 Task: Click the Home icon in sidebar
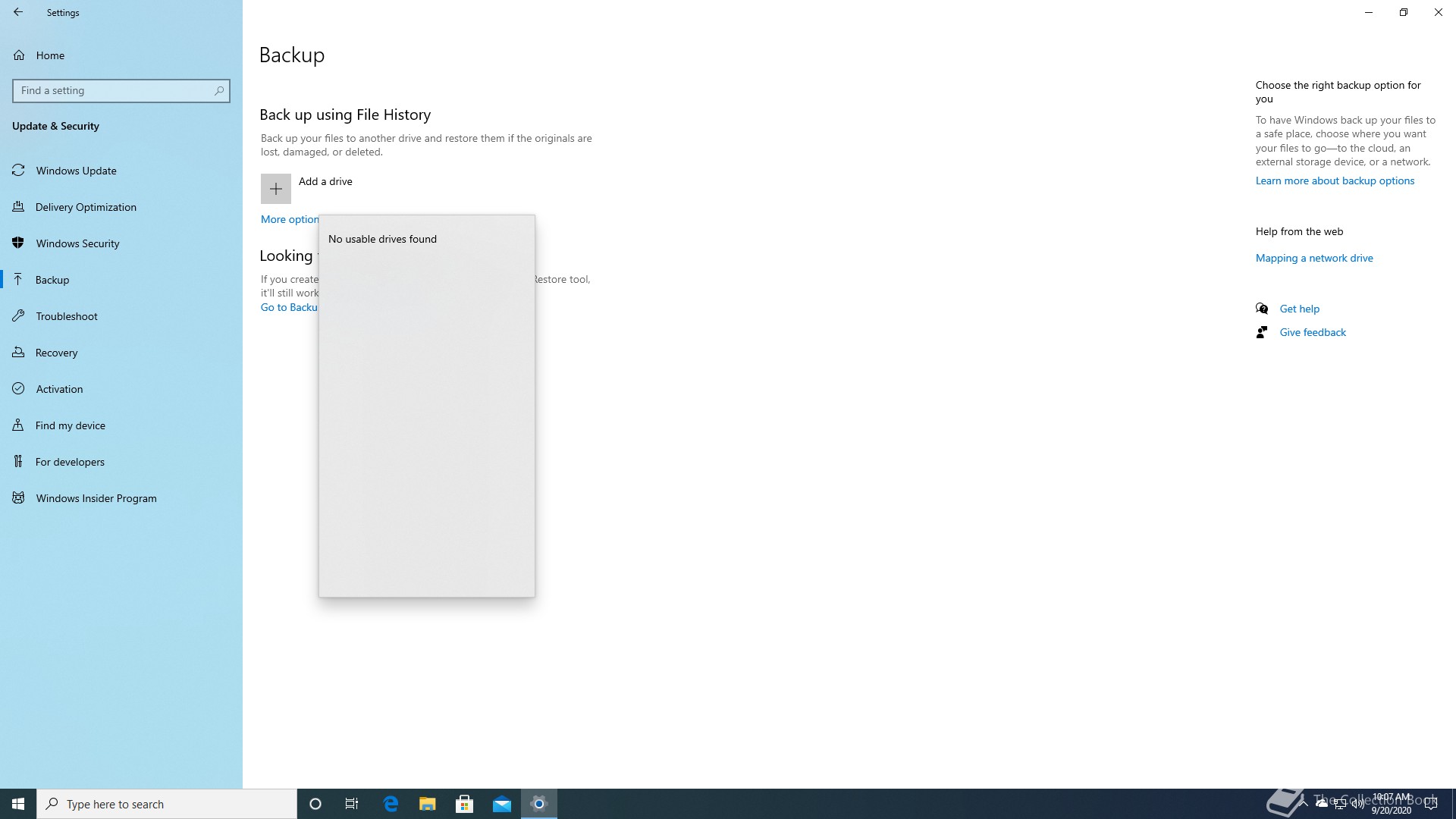pos(19,55)
